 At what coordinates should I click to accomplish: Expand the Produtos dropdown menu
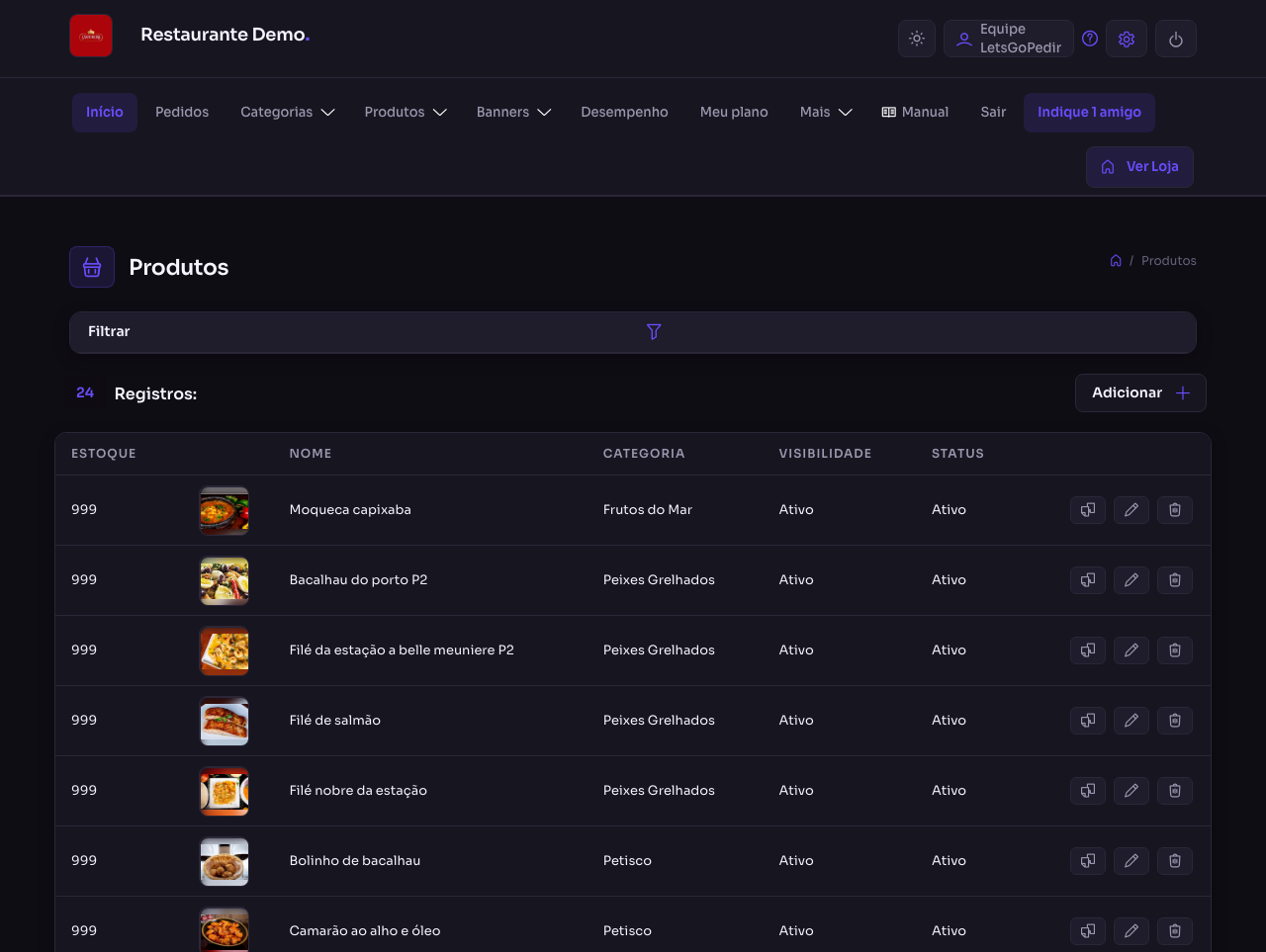pos(406,113)
